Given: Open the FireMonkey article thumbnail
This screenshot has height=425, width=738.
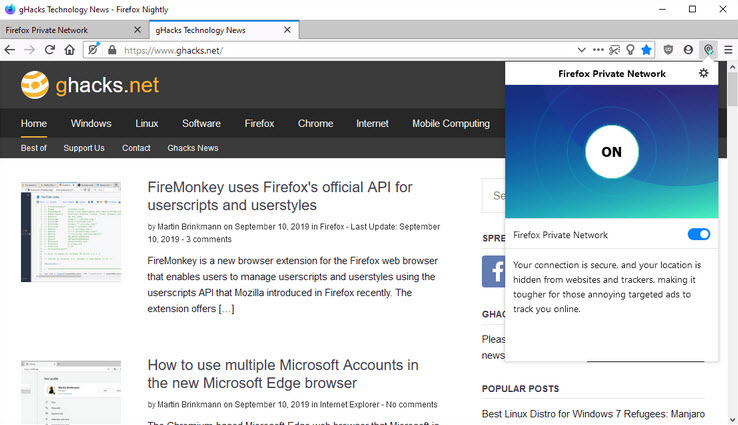Looking at the screenshot, I should [x=71, y=232].
